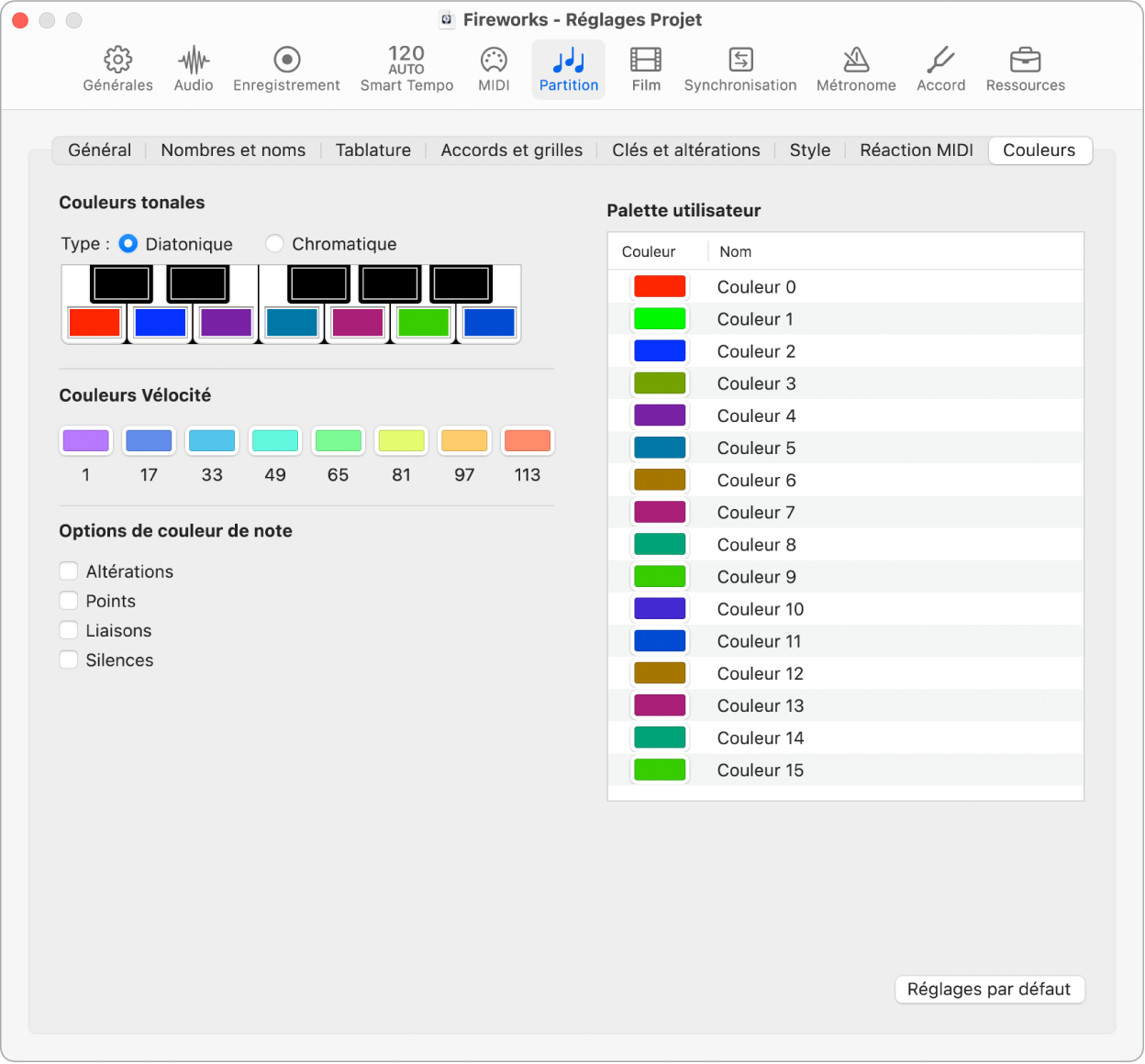Click velocity swatch for value 97
This screenshot has height=1064, width=1145.
point(464,441)
